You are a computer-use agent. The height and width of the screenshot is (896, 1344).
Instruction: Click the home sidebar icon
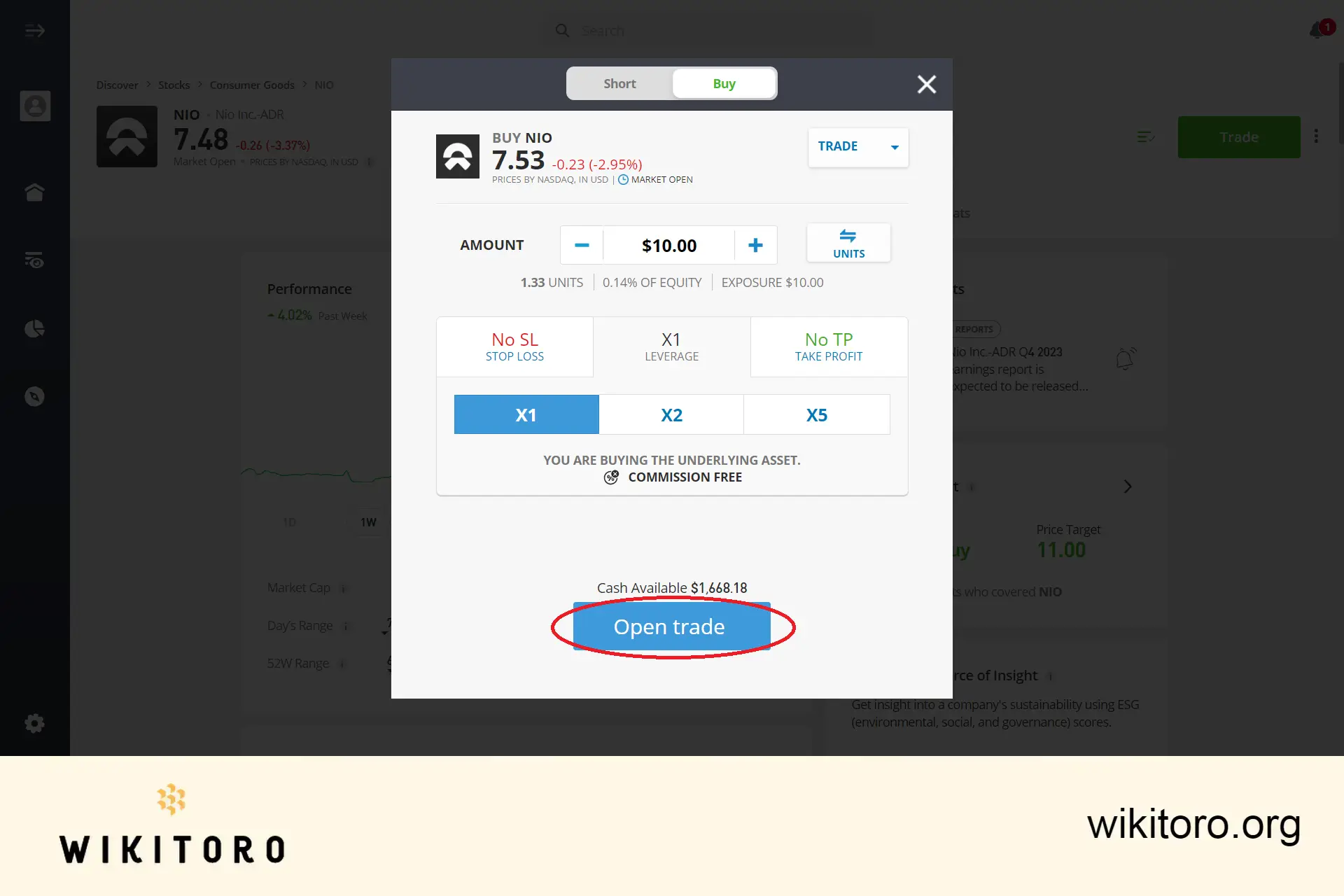35,192
